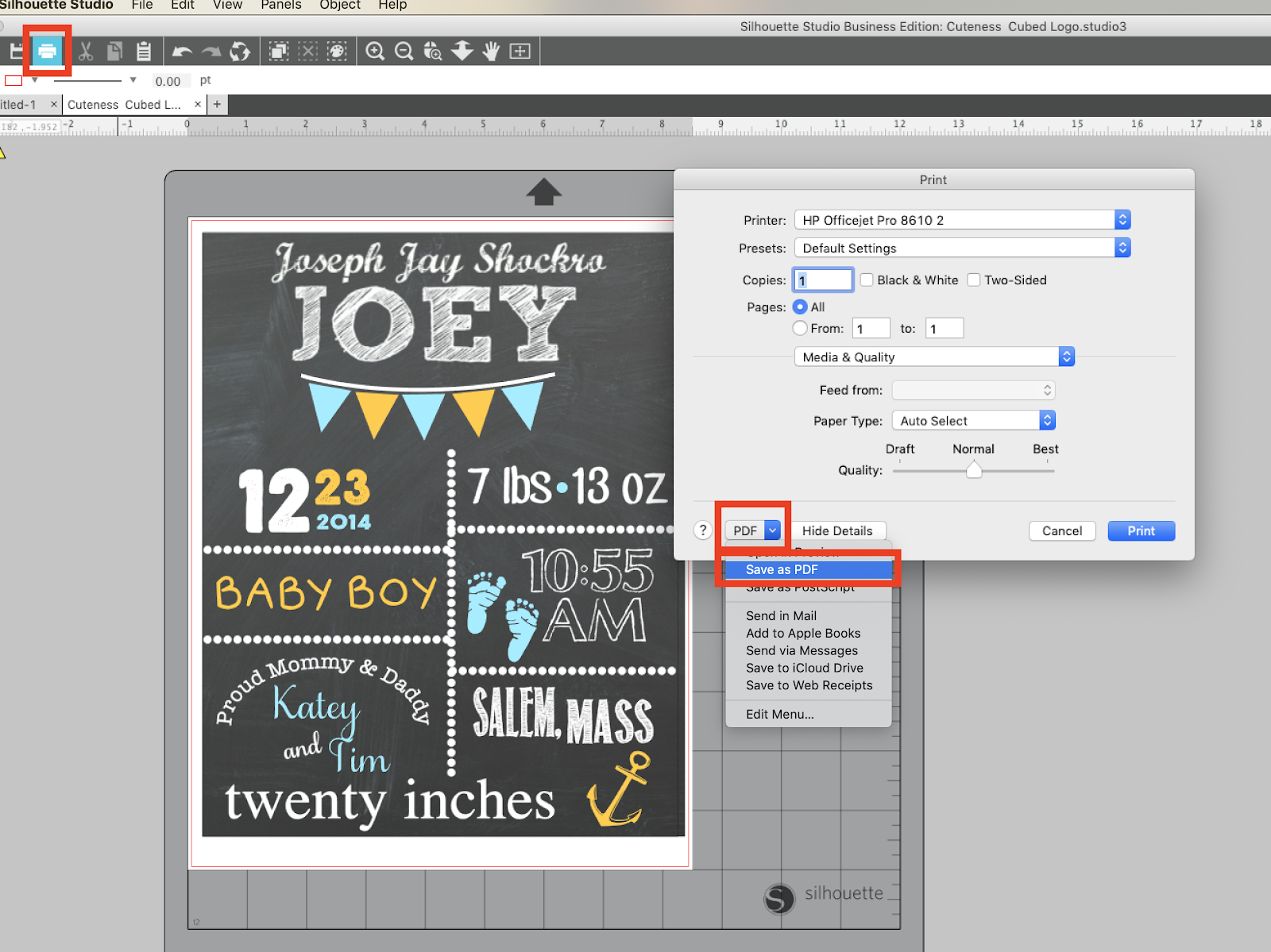Click the Hide Details button
1271x952 pixels.
coord(838,530)
